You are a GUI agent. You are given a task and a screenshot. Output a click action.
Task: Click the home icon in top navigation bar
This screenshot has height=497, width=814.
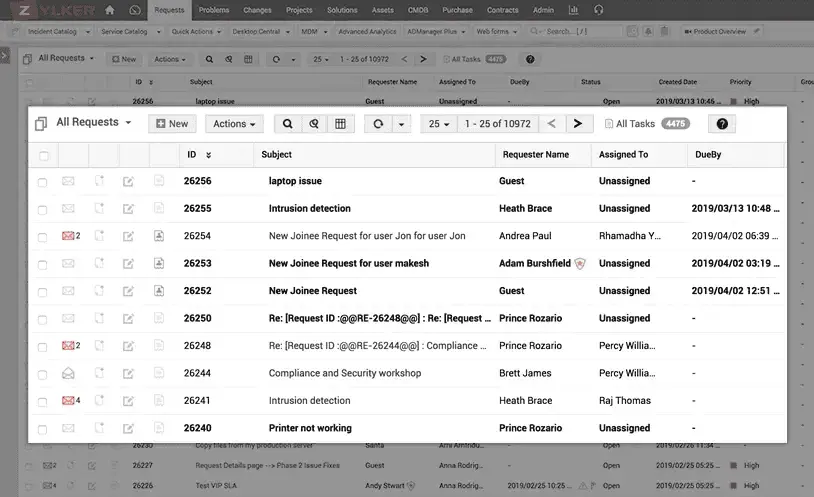[x=110, y=10]
